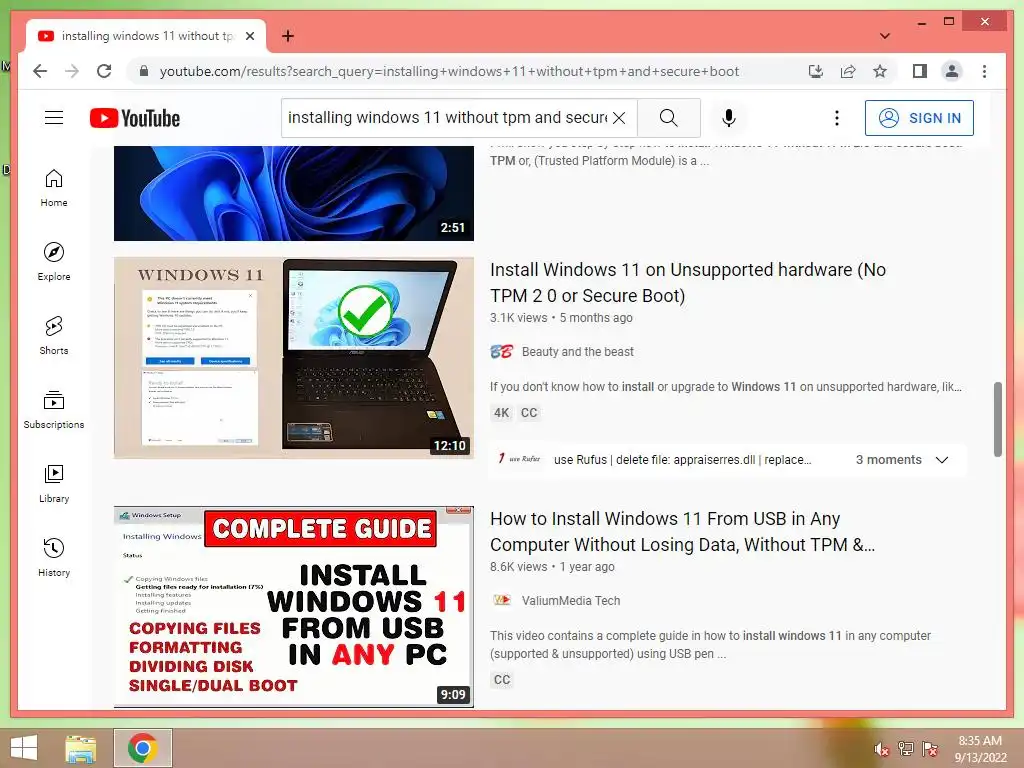Screen dimensions: 1024x768
Task: Click the install app icon in address bar
Action: coord(816,71)
